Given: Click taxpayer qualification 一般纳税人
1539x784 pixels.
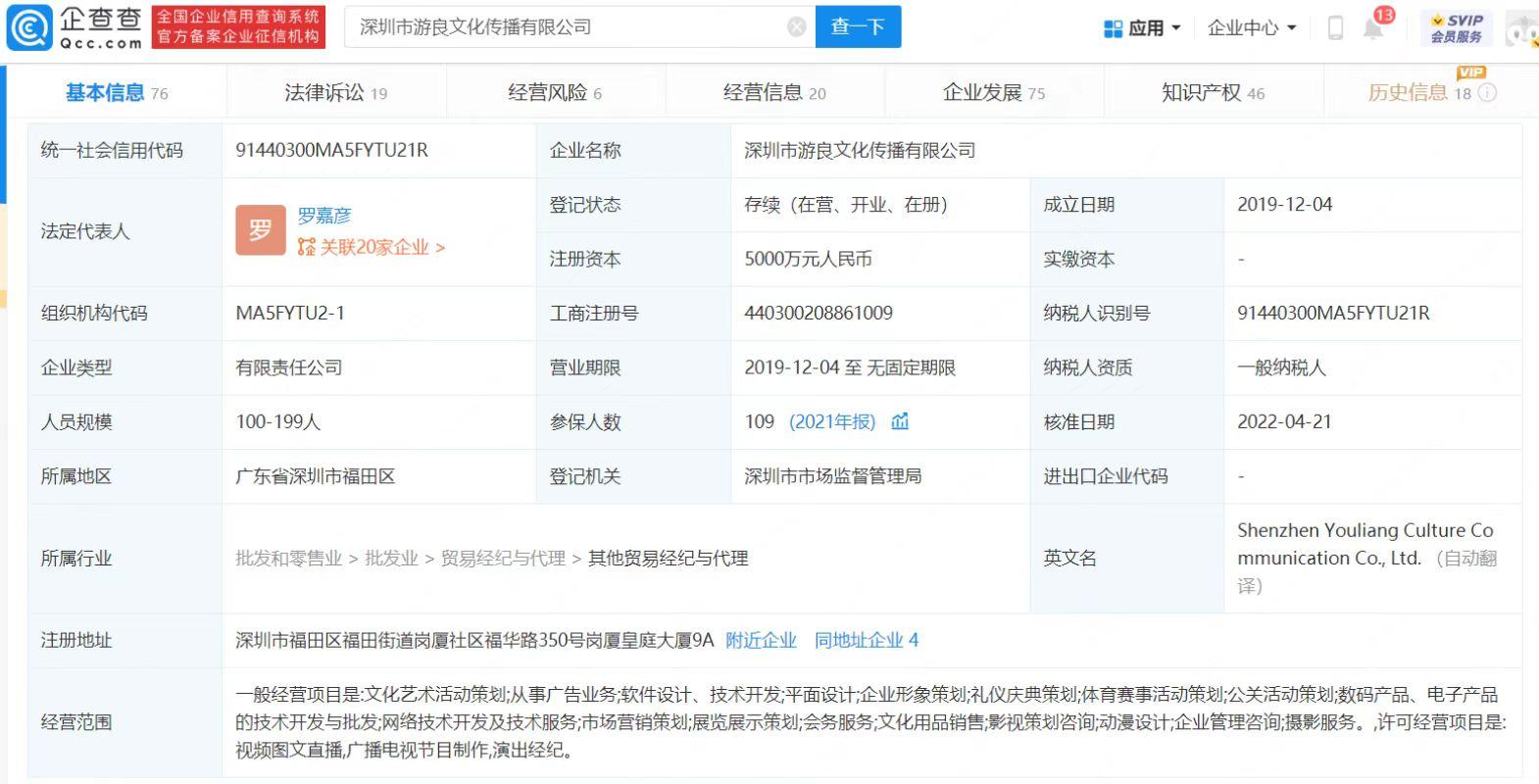Looking at the screenshot, I should coord(1281,368).
